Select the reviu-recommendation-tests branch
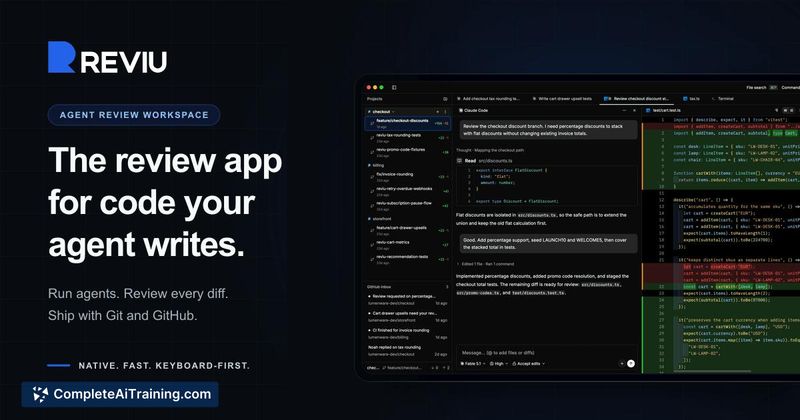 [407, 259]
